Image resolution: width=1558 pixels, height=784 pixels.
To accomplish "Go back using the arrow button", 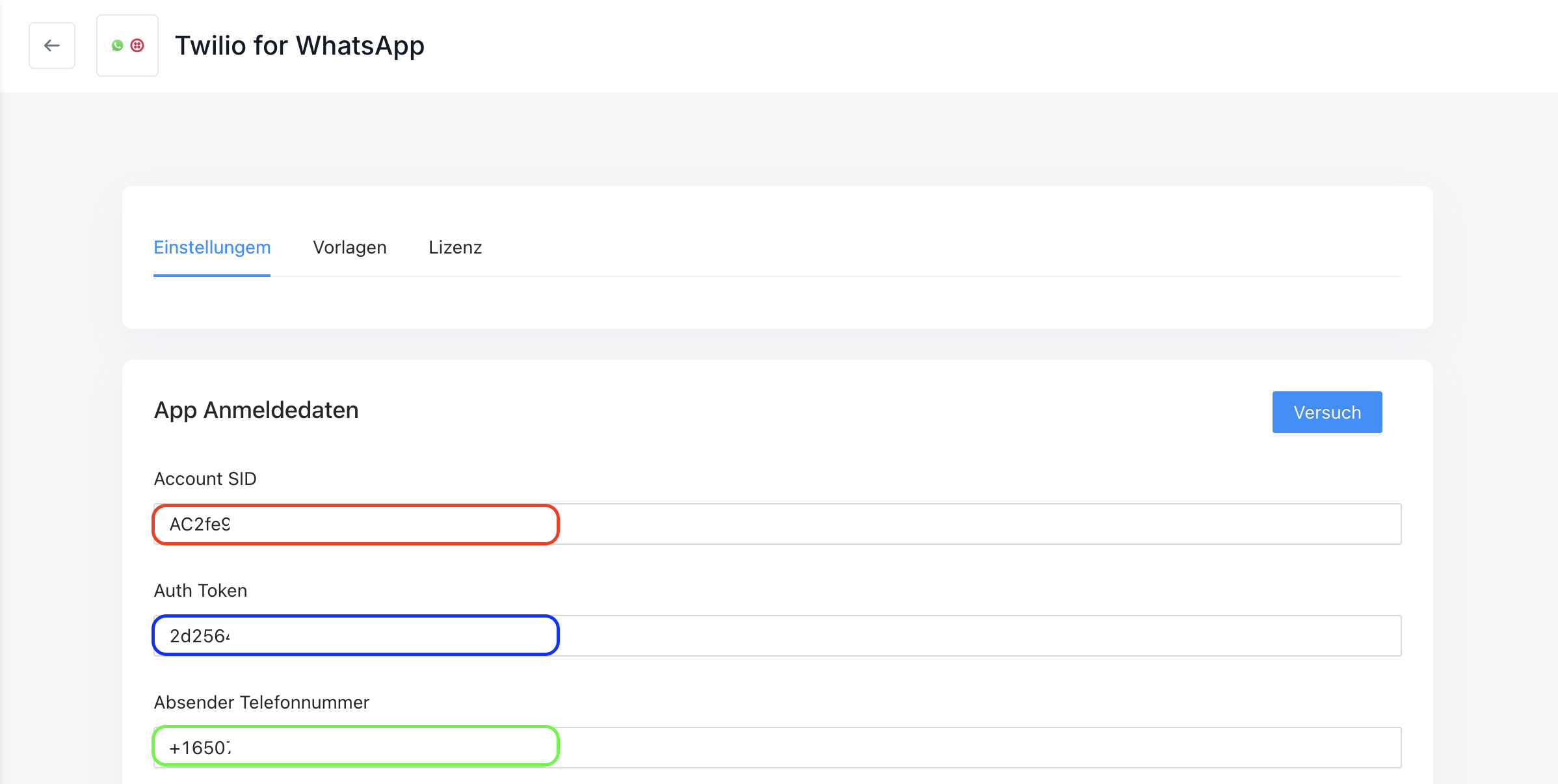I will point(52,46).
